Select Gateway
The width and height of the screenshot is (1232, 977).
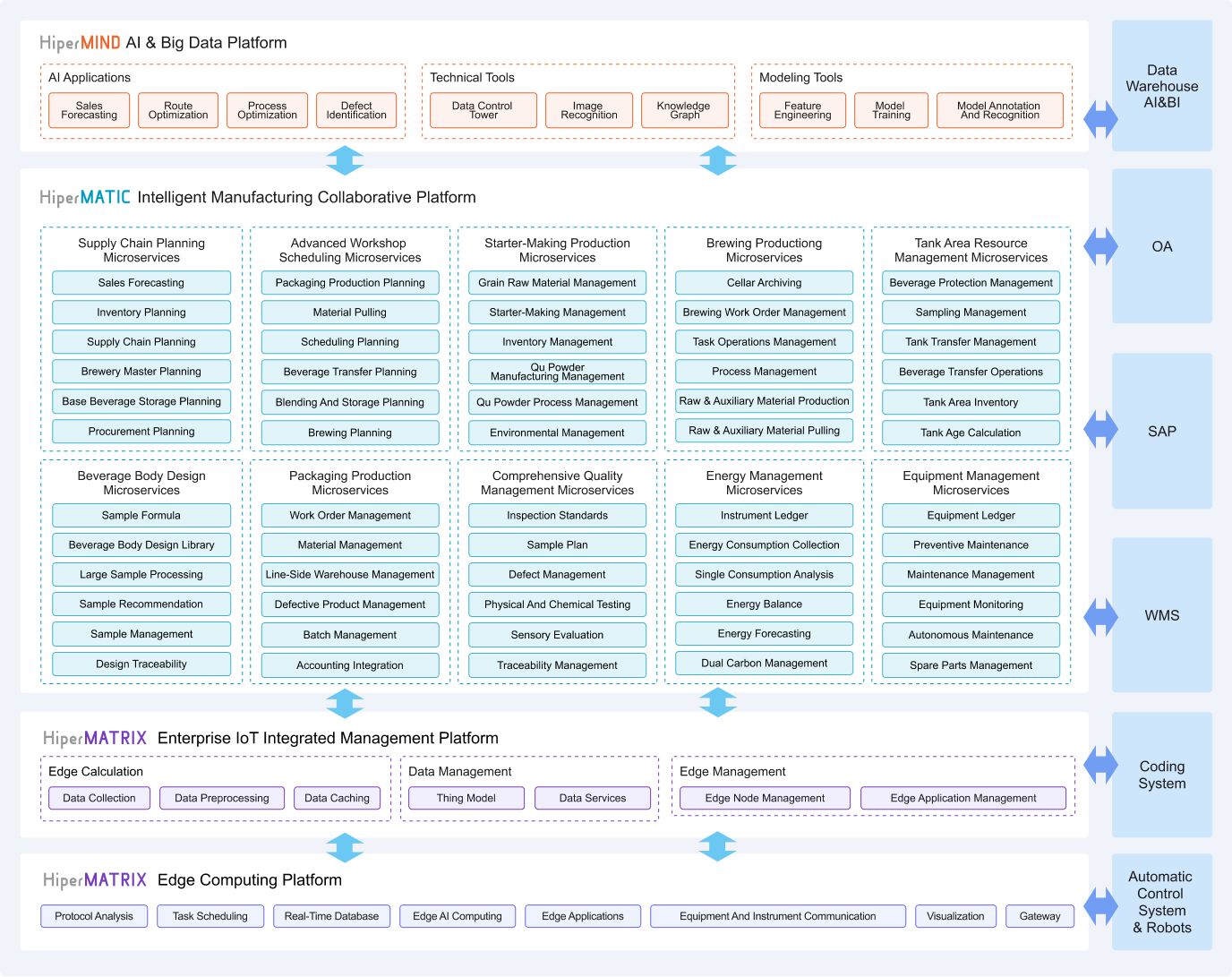(x=1039, y=916)
